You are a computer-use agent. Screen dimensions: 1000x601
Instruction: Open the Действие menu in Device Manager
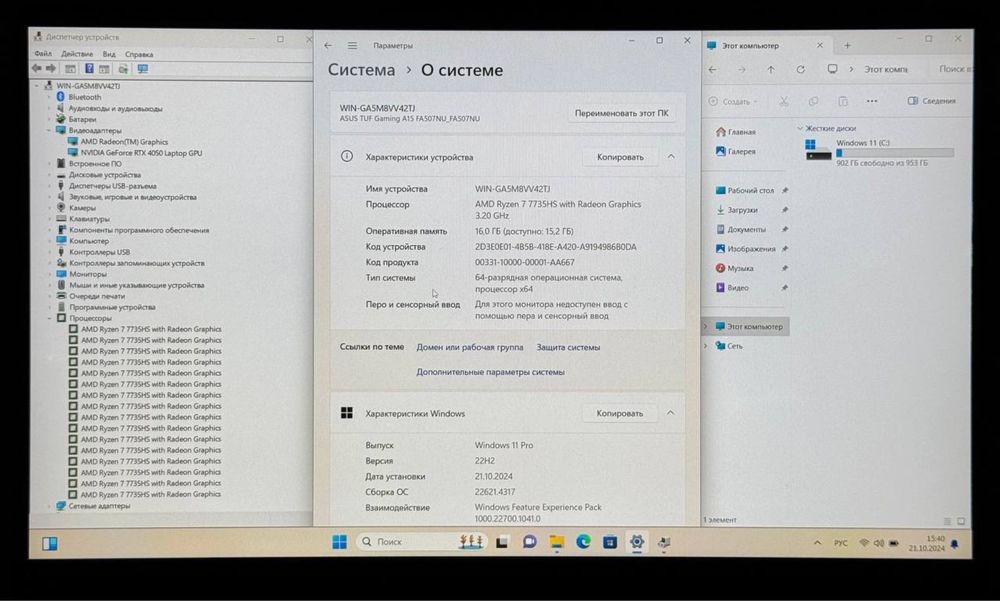tap(77, 54)
